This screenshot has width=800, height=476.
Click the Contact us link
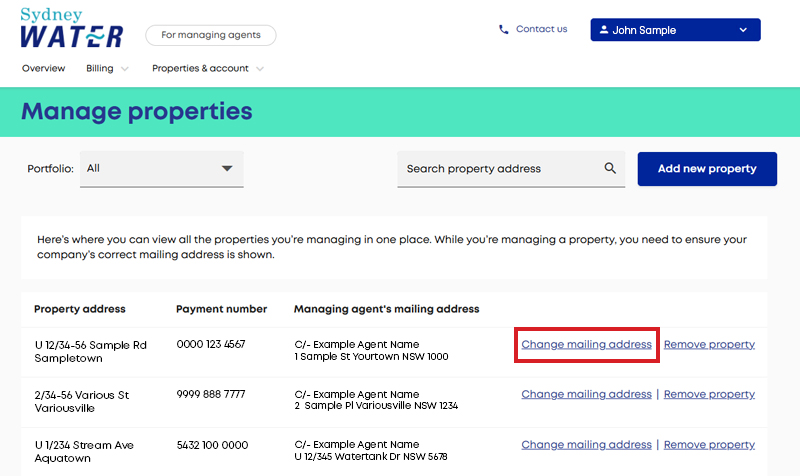coord(541,30)
